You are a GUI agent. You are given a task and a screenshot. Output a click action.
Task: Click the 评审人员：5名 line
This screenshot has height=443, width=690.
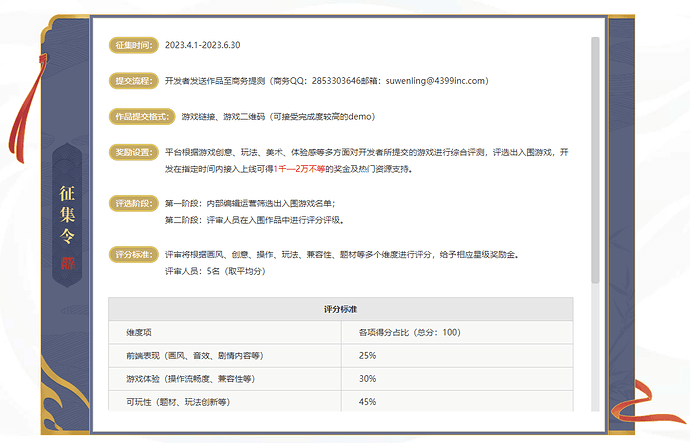click(x=215, y=271)
